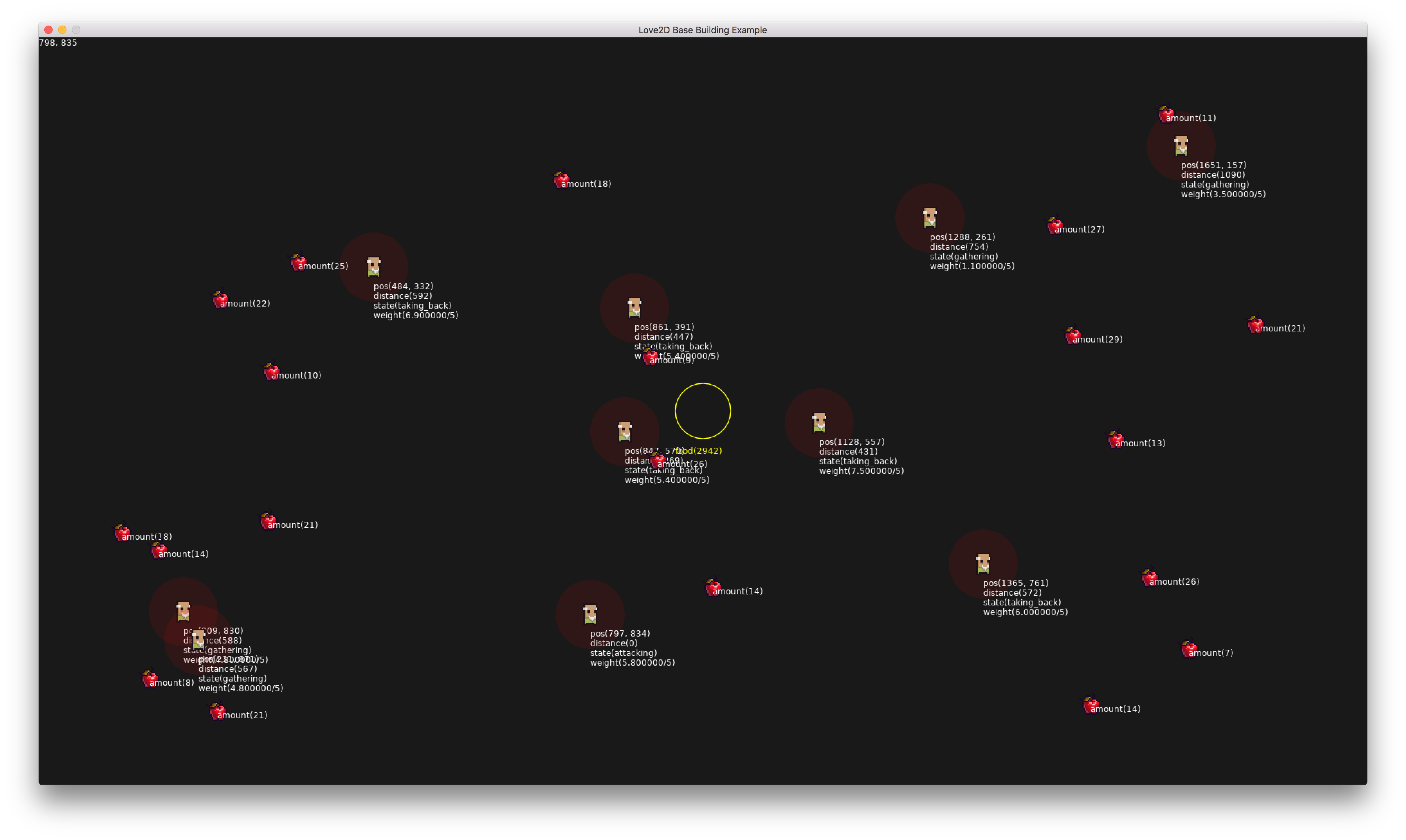Click the yellow circle base outline

pyautogui.click(x=703, y=411)
